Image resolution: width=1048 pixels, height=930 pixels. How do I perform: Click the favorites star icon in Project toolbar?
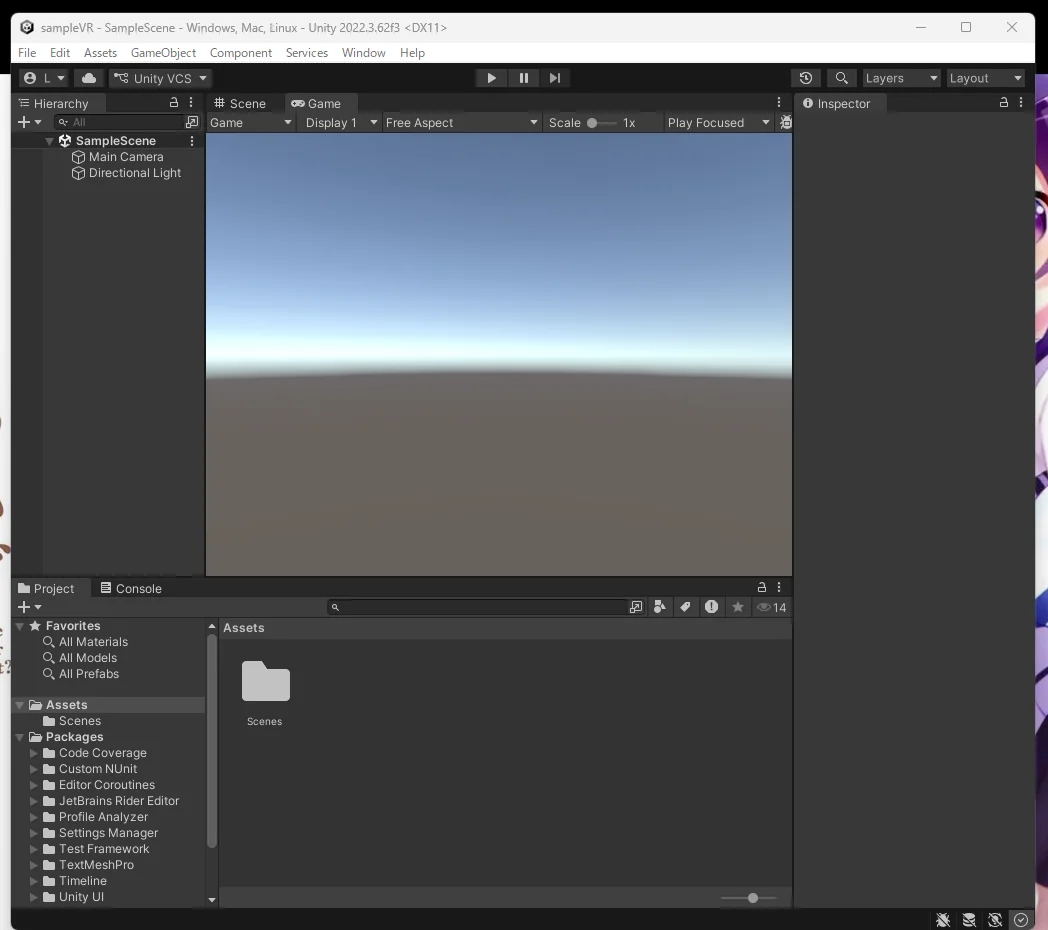[x=738, y=607]
